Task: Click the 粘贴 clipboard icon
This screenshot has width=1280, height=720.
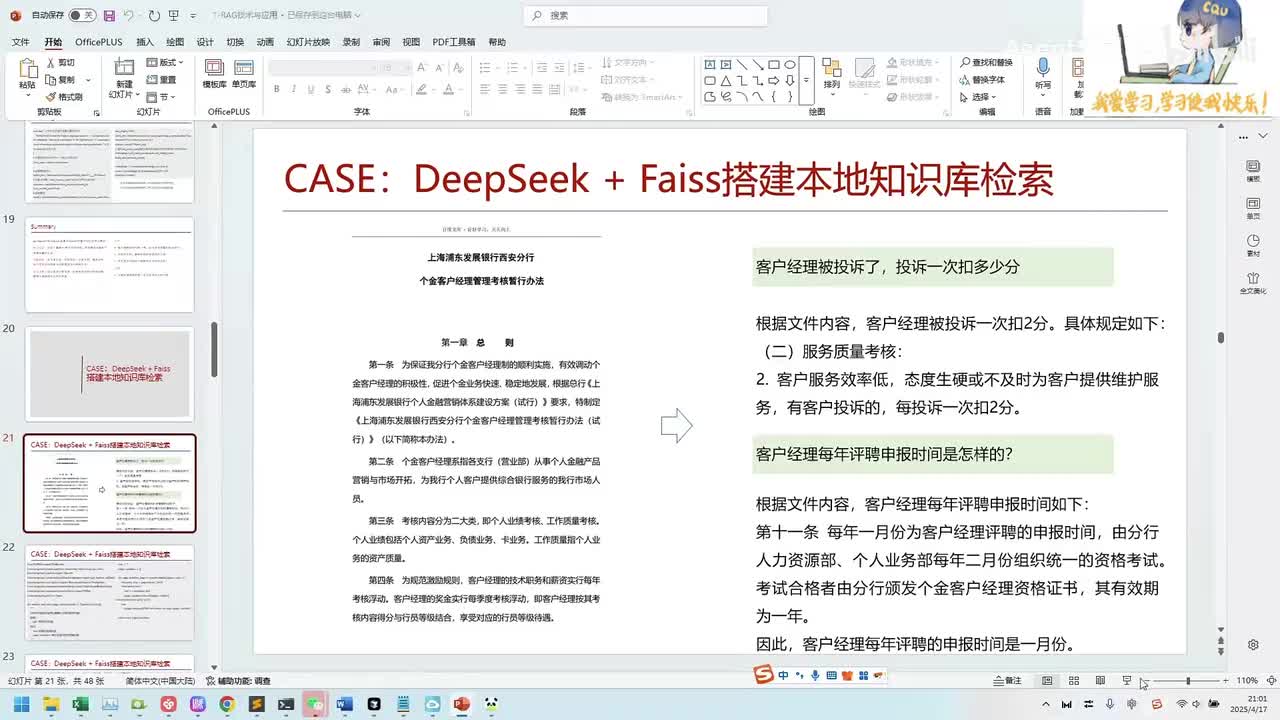Action: pyautogui.click(x=27, y=70)
